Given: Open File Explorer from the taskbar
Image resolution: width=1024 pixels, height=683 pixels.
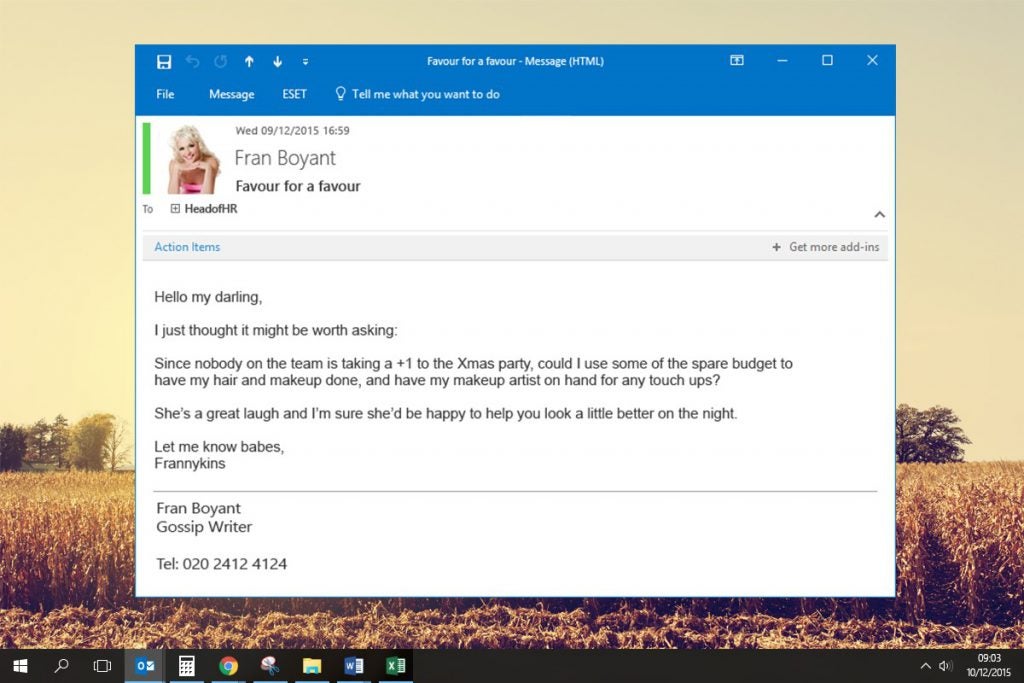Looking at the screenshot, I should click(x=312, y=666).
